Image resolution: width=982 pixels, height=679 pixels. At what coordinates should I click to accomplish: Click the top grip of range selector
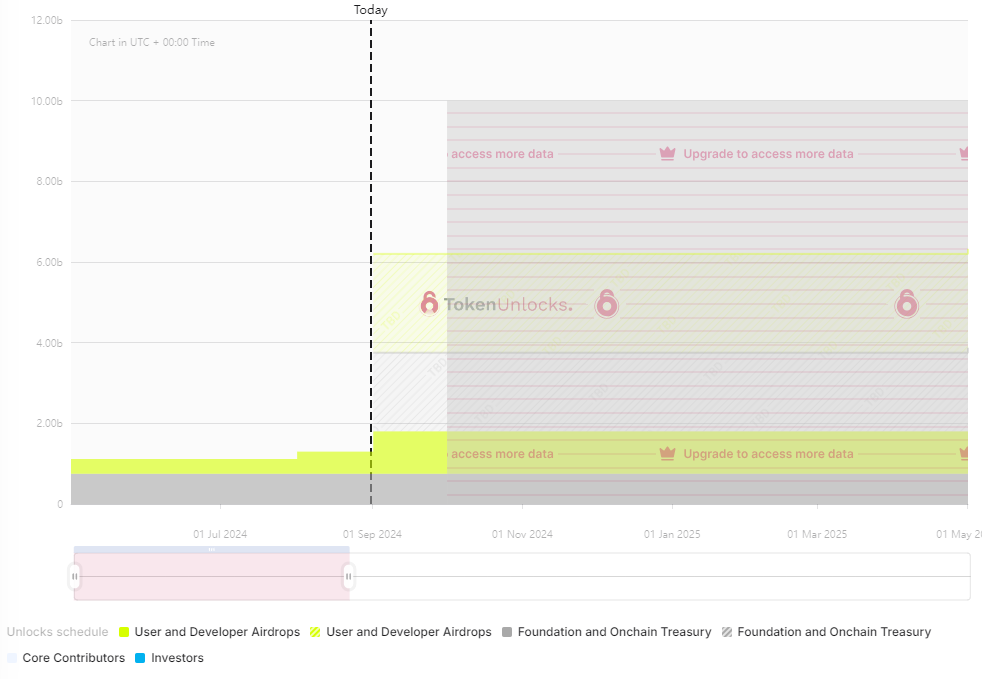pyautogui.click(x=212, y=549)
